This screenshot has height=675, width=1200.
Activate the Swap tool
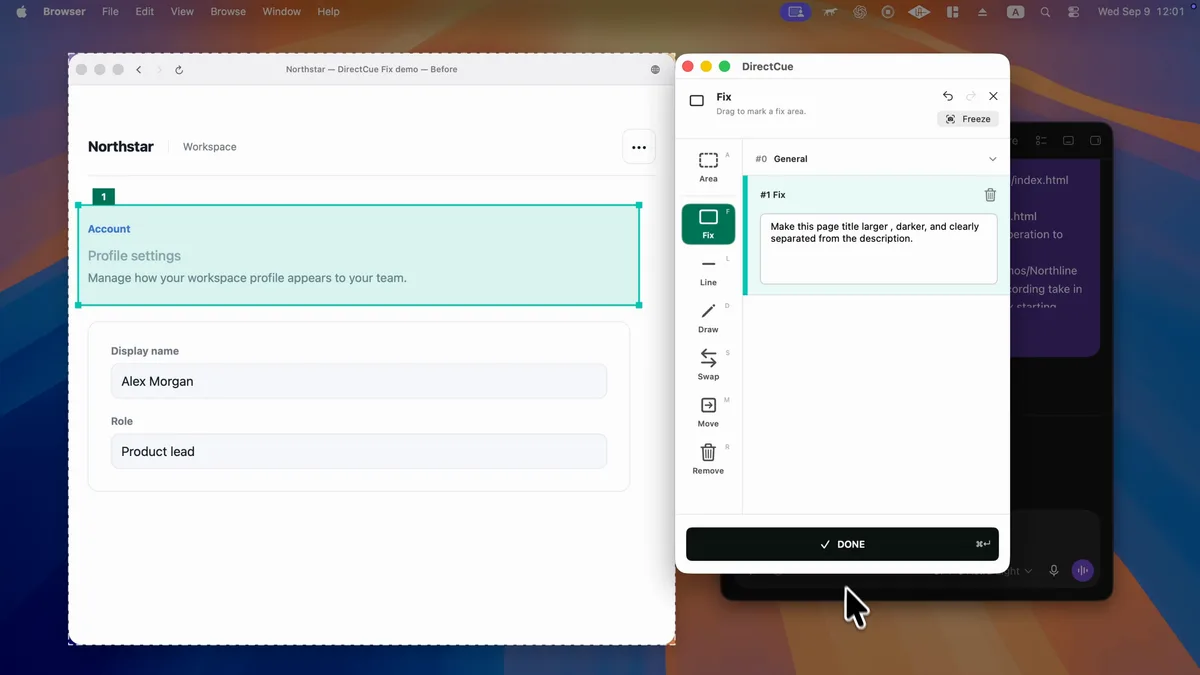coord(708,365)
